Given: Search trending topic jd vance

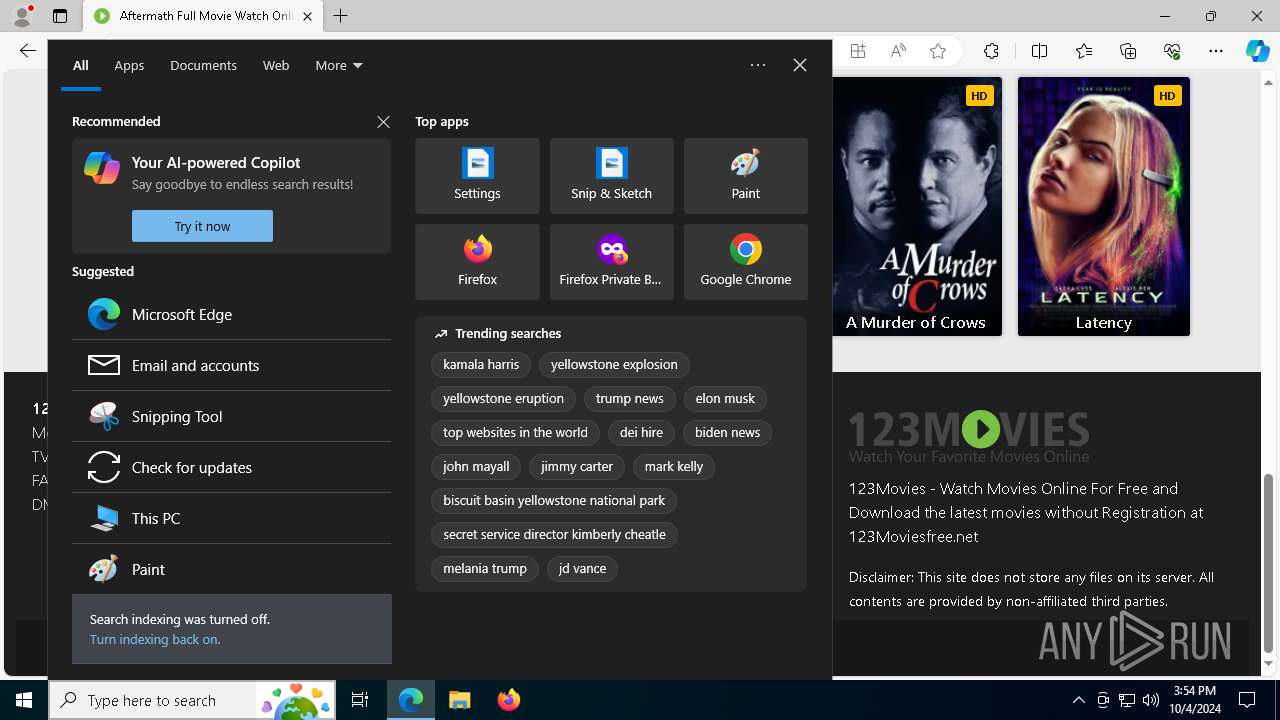Looking at the screenshot, I should 582,568.
